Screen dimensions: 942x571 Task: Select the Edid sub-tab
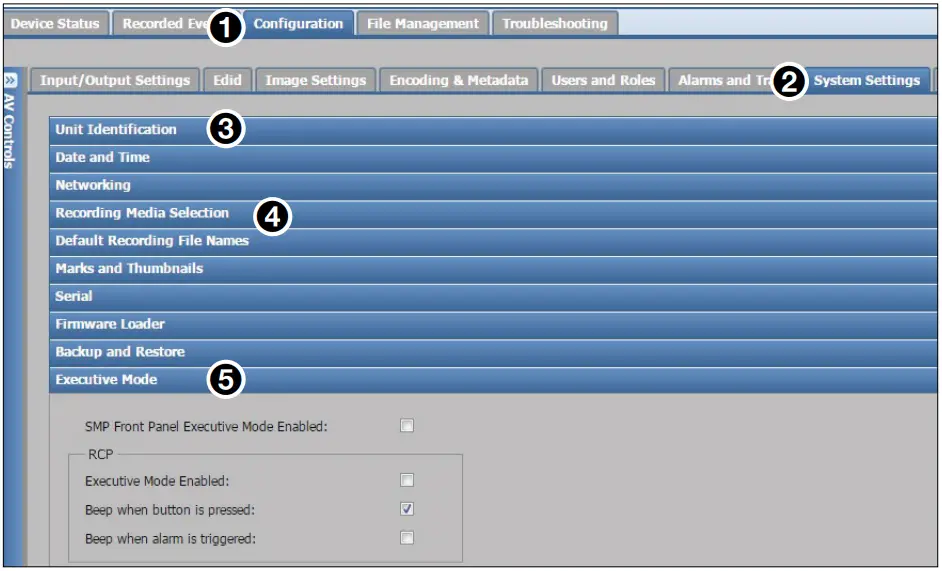[227, 80]
